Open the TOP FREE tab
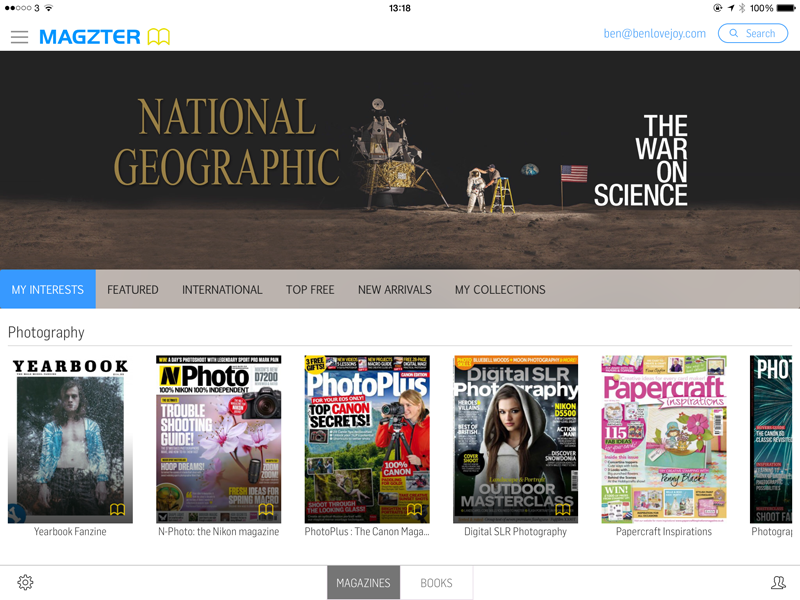The height and width of the screenshot is (600, 800). click(x=310, y=289)
